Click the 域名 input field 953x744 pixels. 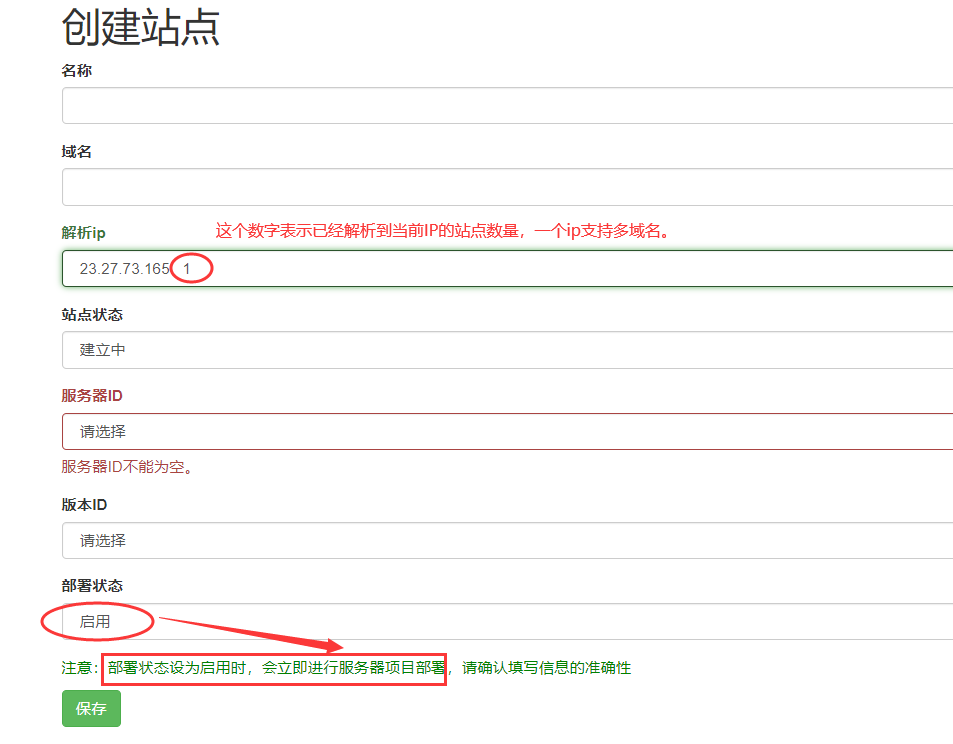(x=507, y=187)
